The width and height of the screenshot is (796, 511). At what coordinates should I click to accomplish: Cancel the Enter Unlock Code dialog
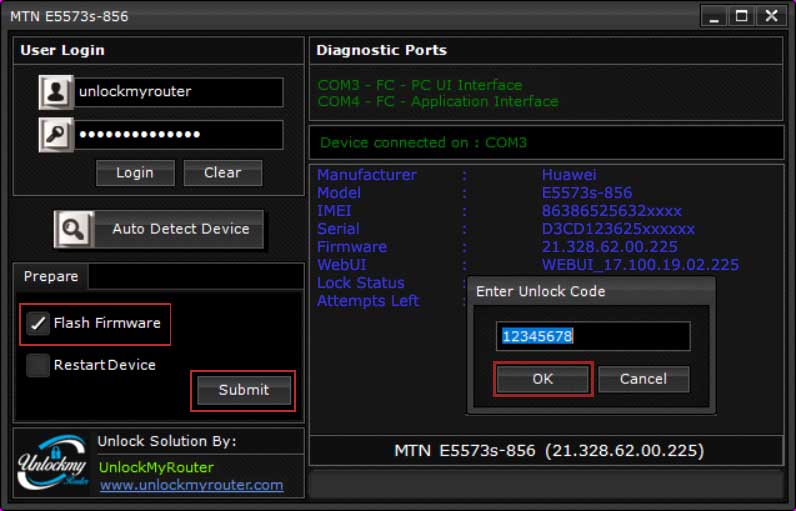(644, 379)
